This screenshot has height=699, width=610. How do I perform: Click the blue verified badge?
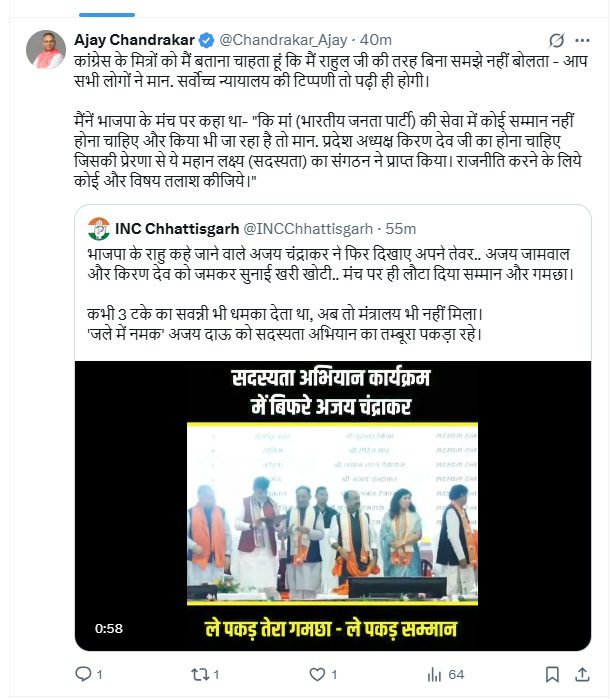coord(206,40)
